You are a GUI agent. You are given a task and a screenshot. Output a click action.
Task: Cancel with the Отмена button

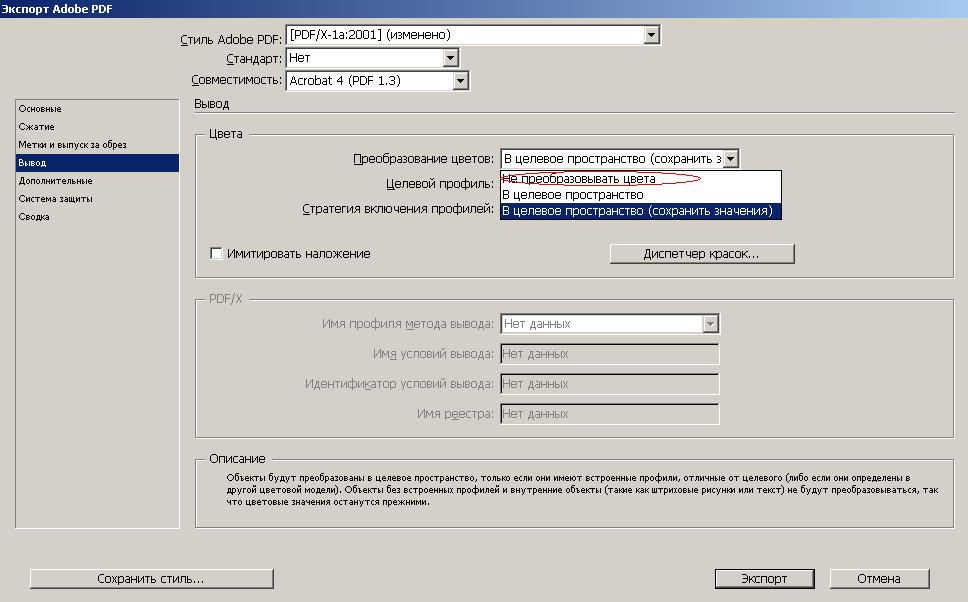coord(879,579)
